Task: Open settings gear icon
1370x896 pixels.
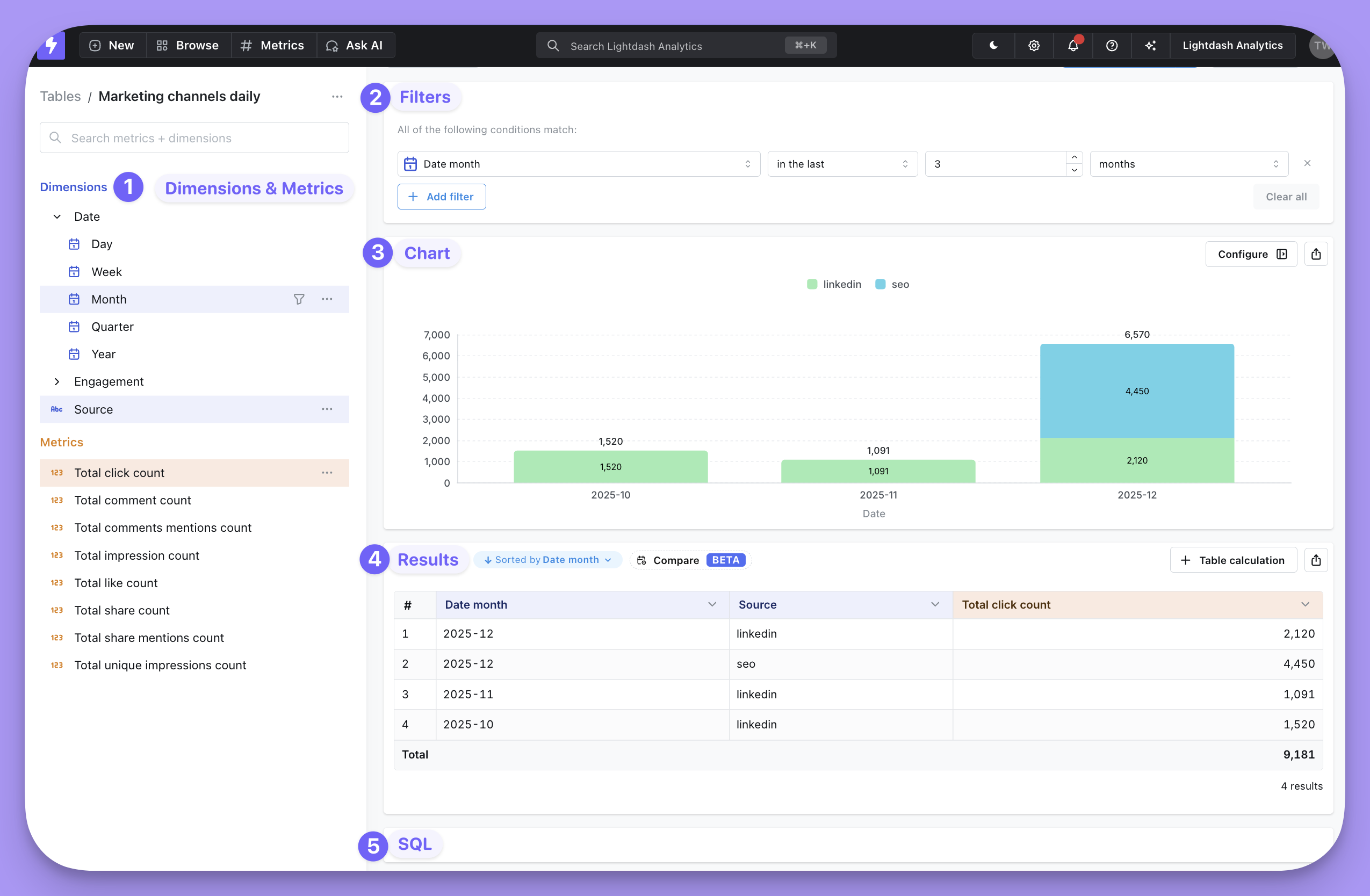Action: tap(1034, 46)
